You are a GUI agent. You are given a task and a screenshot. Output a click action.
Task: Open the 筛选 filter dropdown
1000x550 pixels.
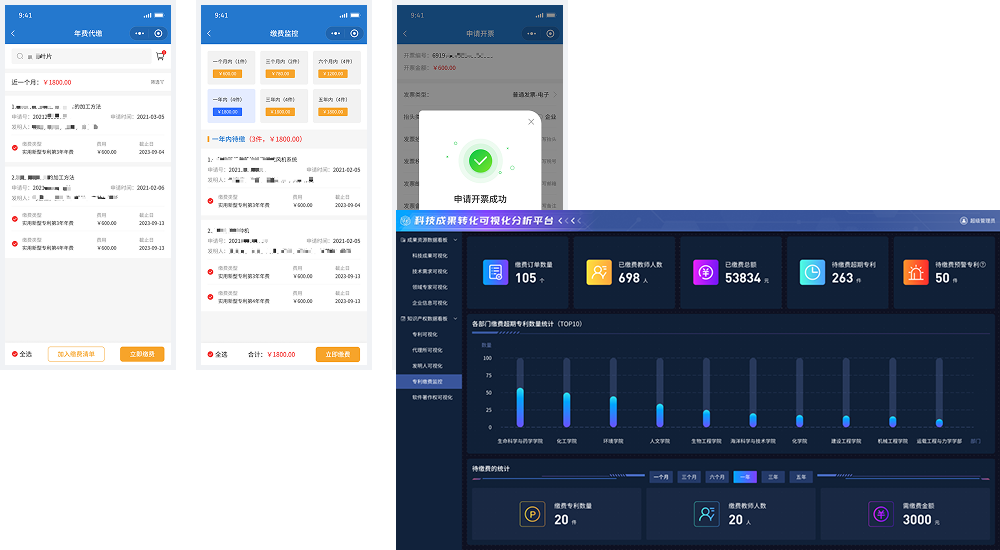[x=157, y=82]
